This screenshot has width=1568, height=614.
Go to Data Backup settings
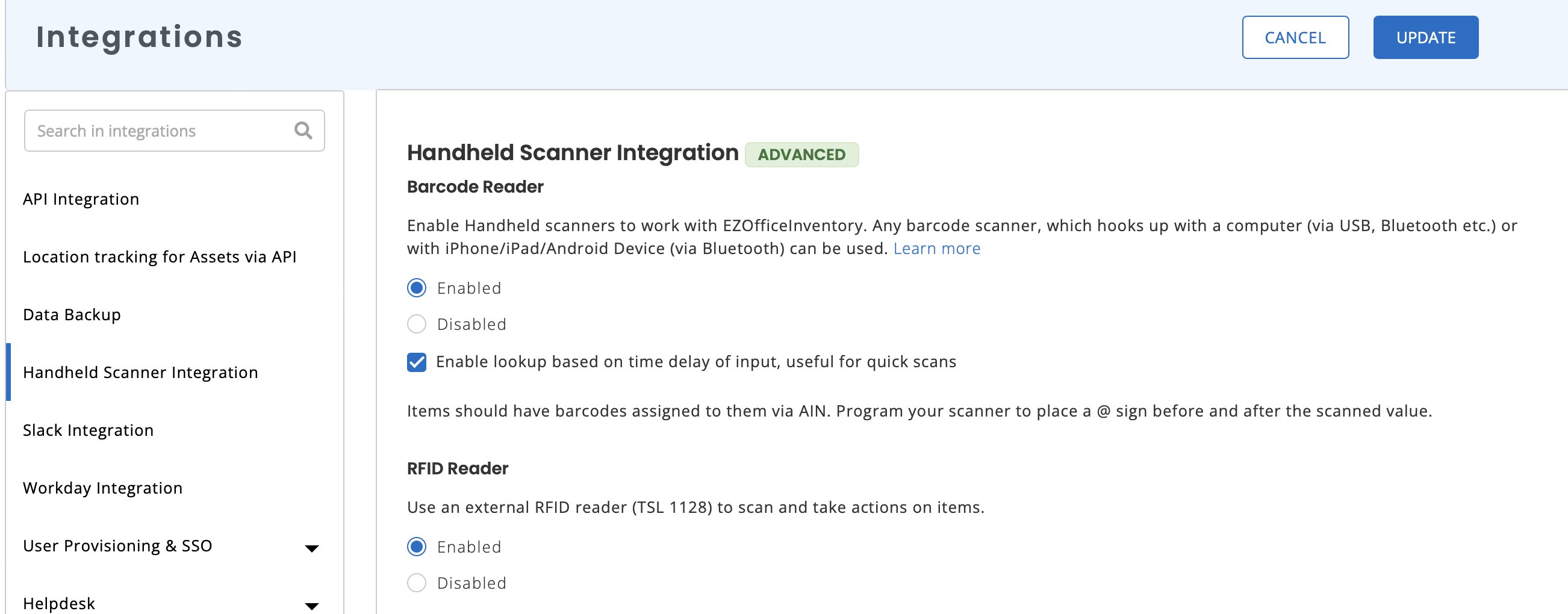tap(72, 315)
